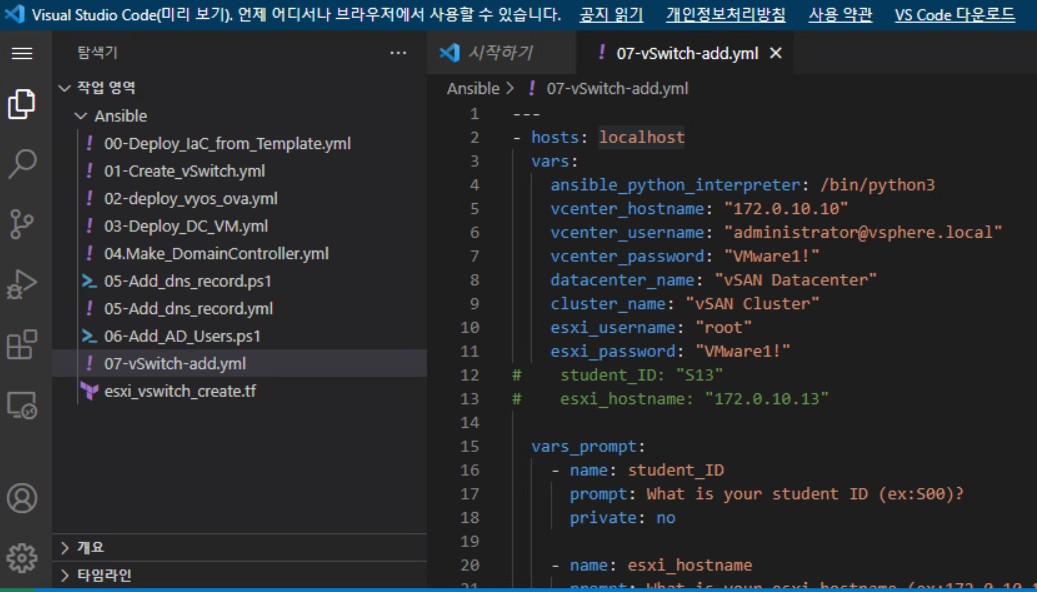The image size is (1037, 592).
Task: Open the 사용 약관 link
Action: click(x=840, y=15)
